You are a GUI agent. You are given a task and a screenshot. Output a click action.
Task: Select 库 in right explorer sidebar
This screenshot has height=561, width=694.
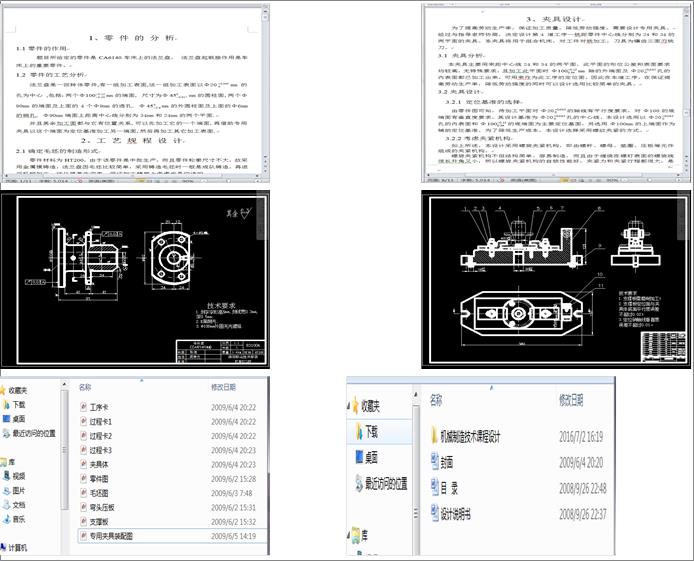coord(360,536)
